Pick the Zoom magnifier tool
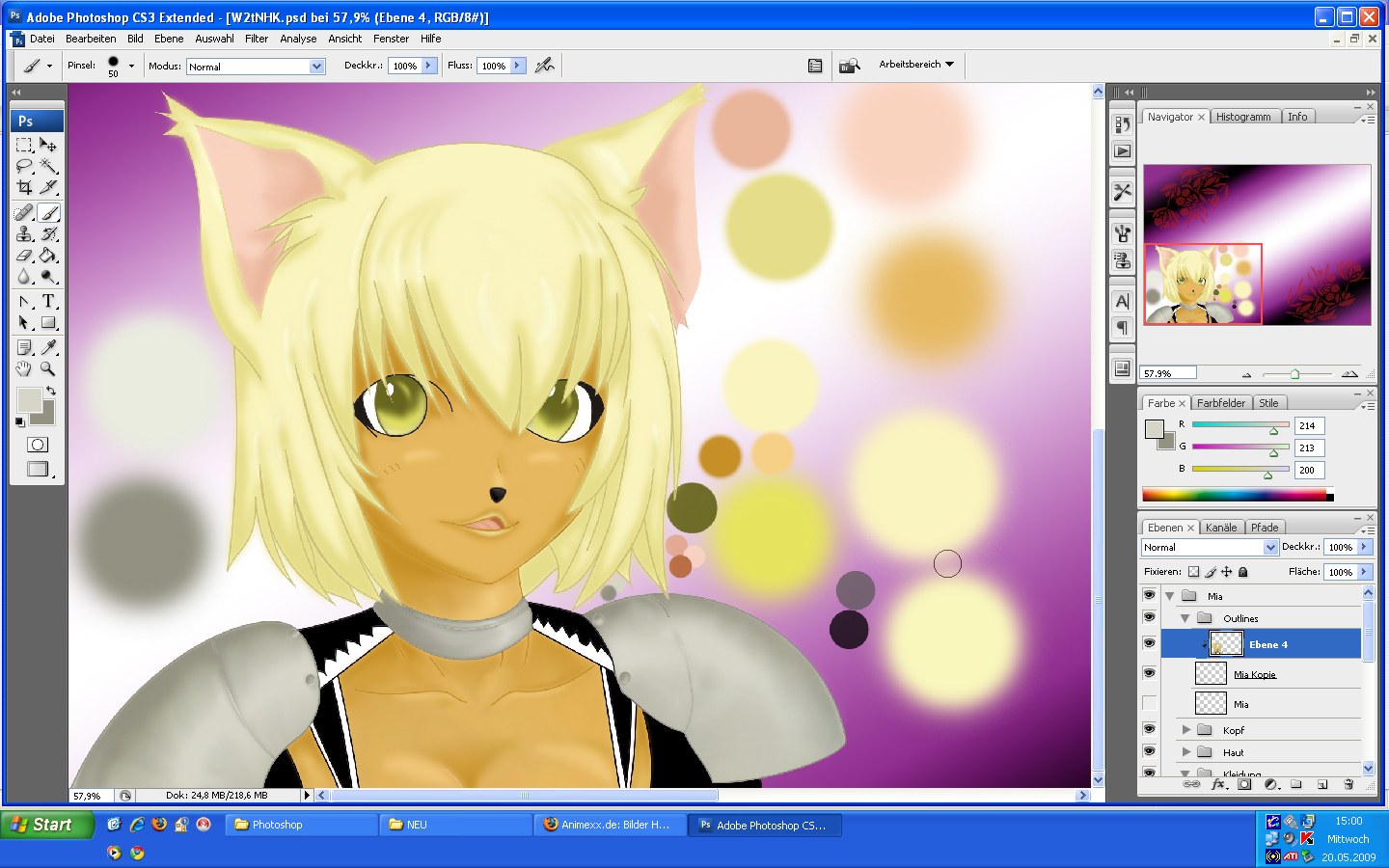The width and height of the screenshot is (1389, 868). coord(48,368)
